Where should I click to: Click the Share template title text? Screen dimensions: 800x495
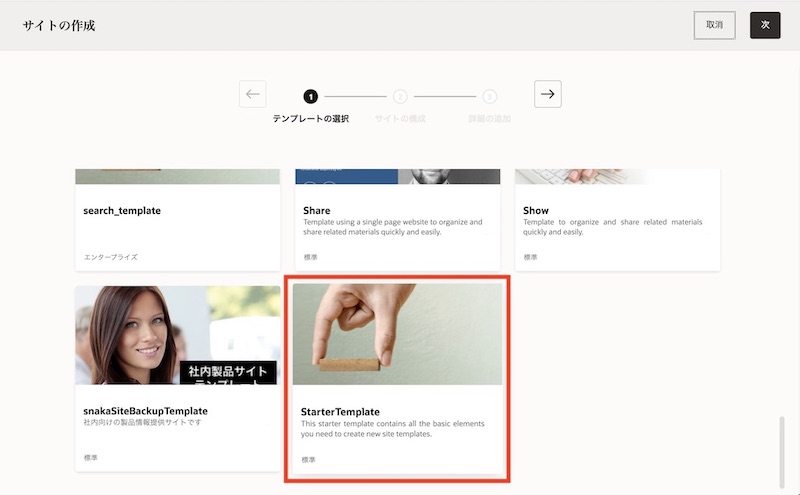[317, 211]
